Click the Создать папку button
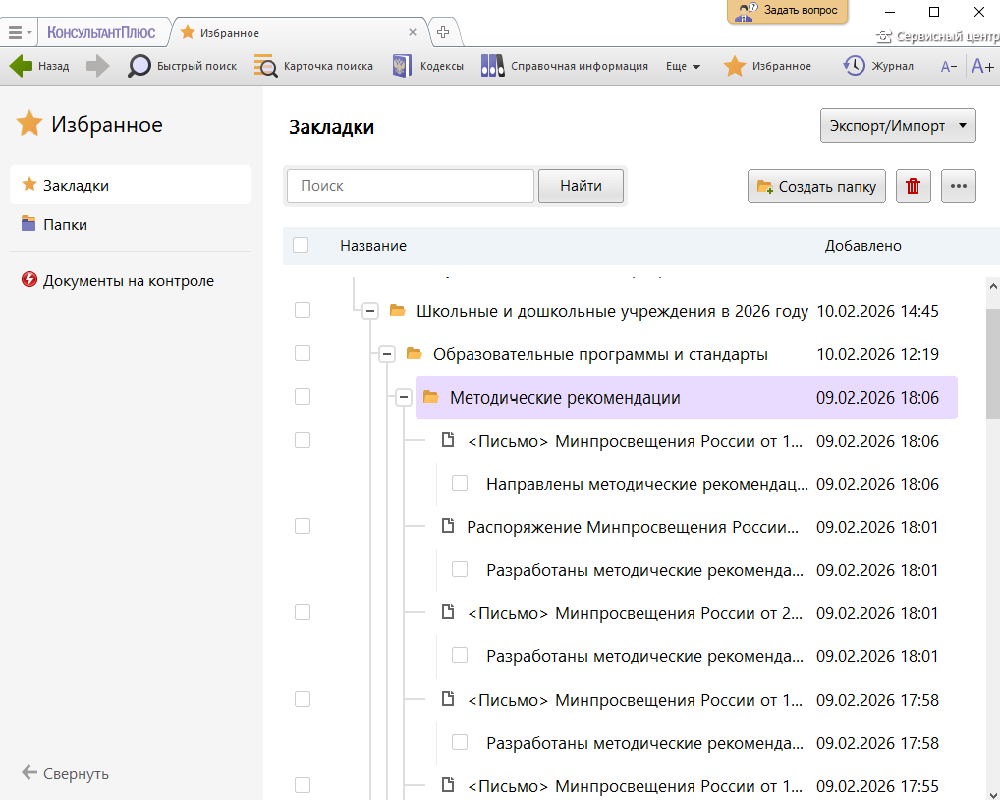 point(817,186)
